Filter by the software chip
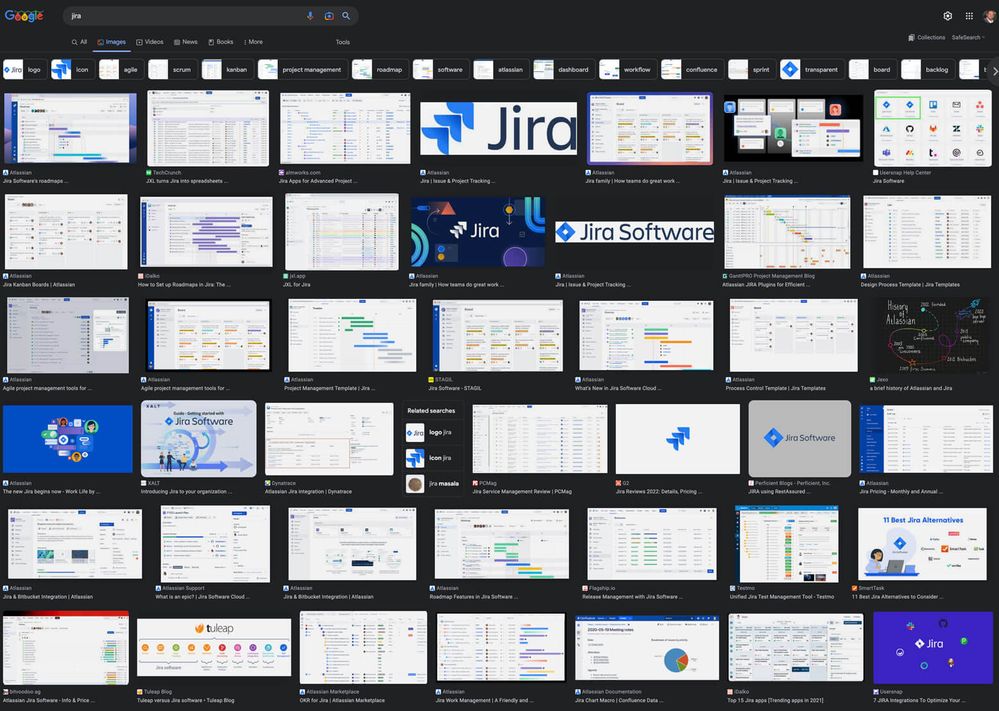Viewport: 999px width, 711px height. coord(440,69)
